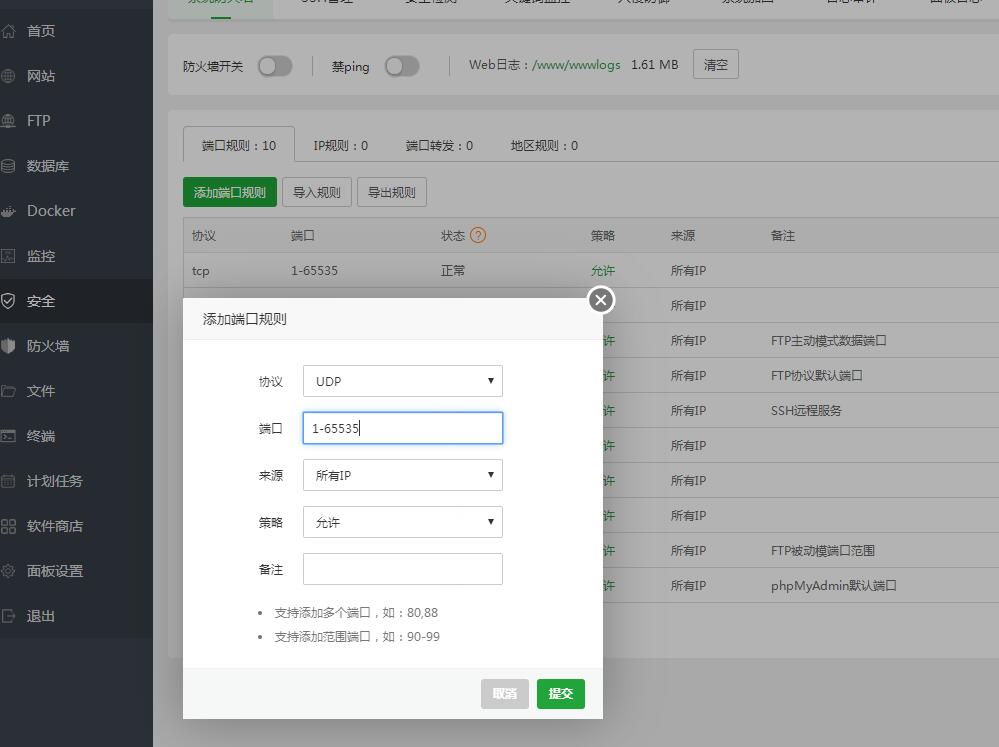The width and height of the screenshot is (999, 747).
Task: Open the 数据库 sidebar menu item
Action: pyautogui.click(x=76, y=166)
